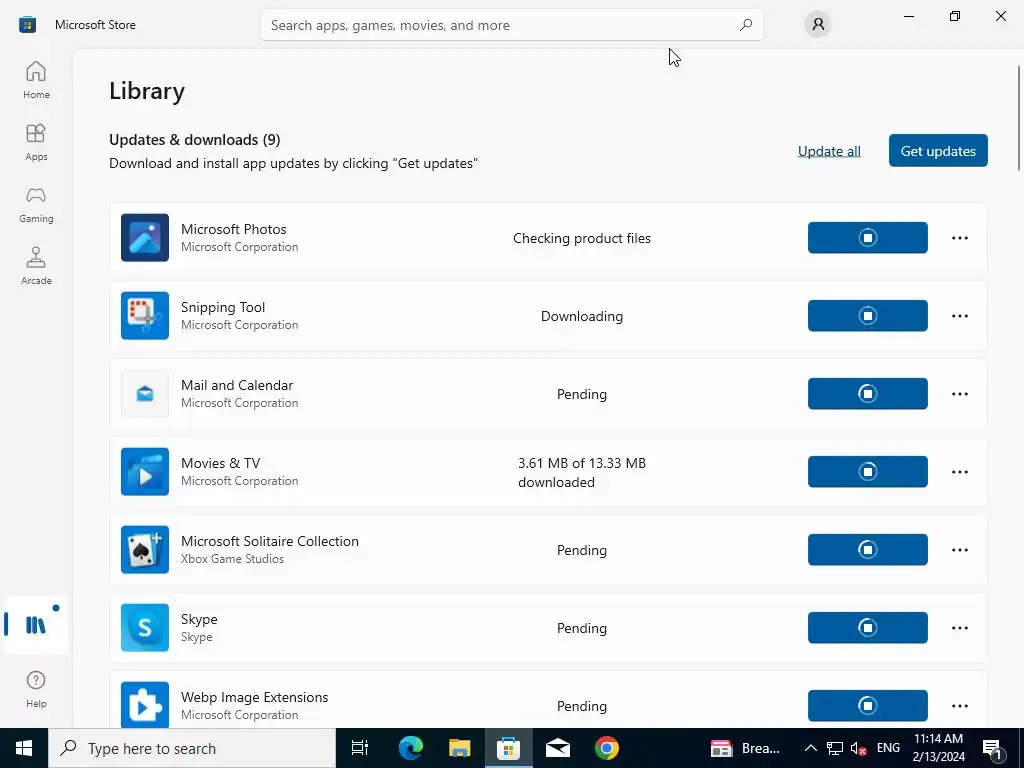
Task: Click the Checking product files status
Action: (582, 238)
